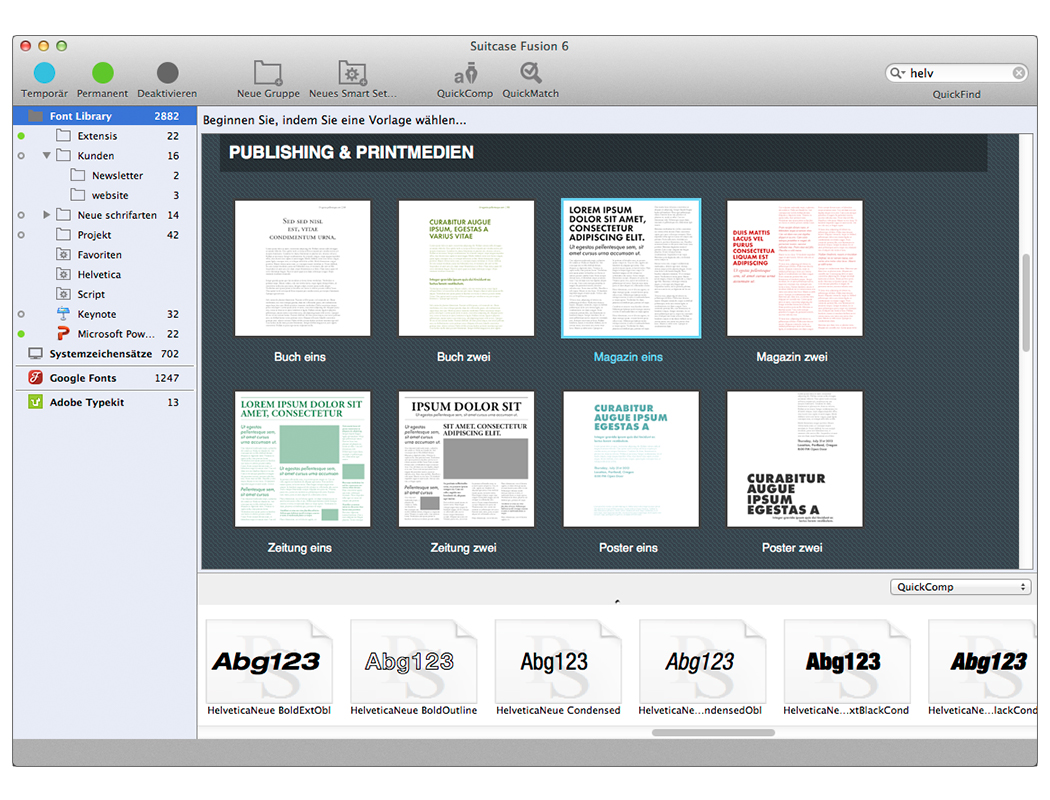Clear the QuickFind search field

(1019, 73)
